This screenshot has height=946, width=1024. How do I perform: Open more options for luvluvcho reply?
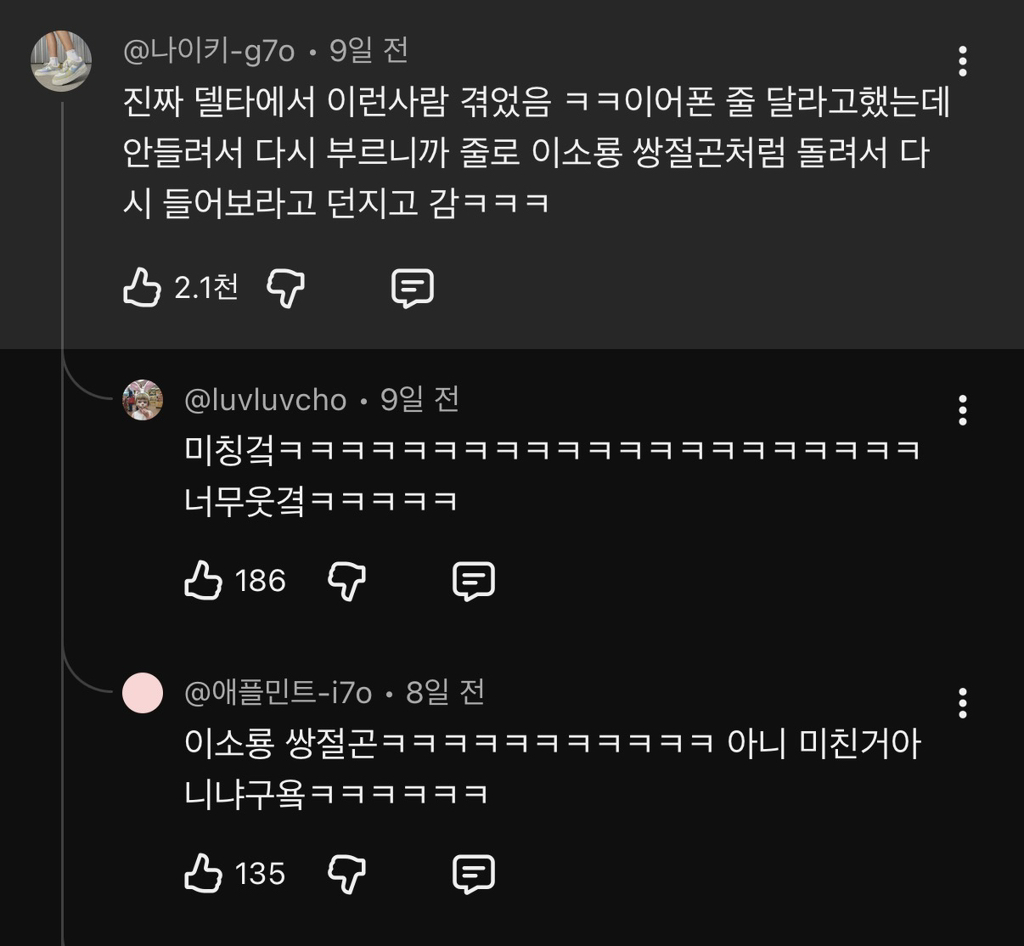point(962,410)
